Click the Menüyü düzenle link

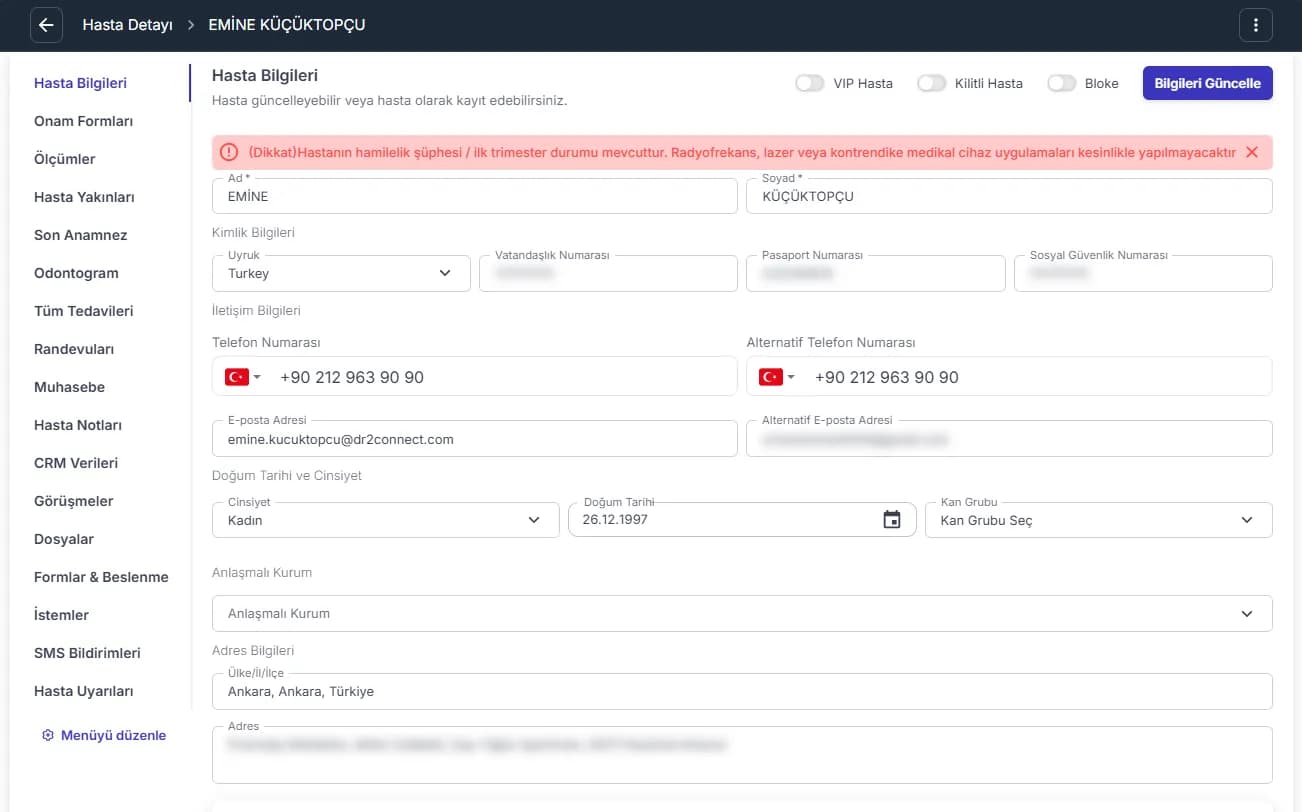[113, 735]
